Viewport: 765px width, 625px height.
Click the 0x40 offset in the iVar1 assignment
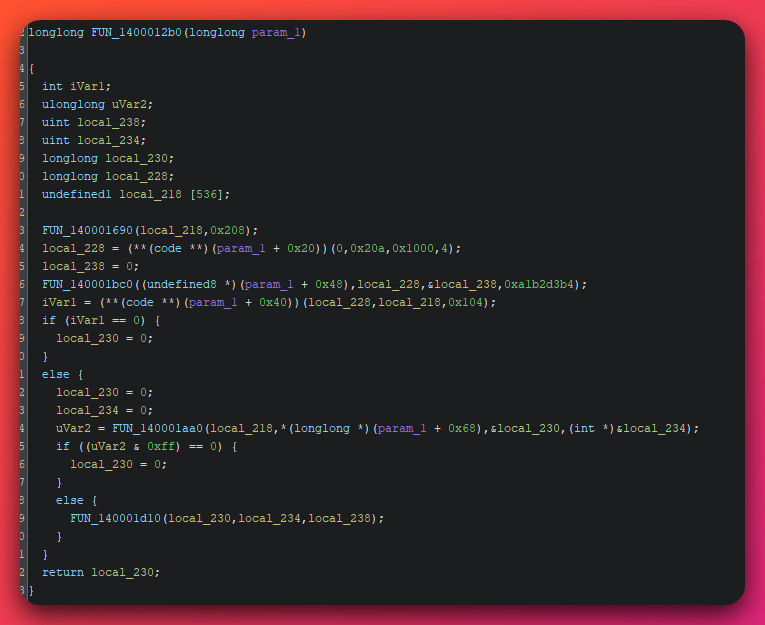(273, 302)
